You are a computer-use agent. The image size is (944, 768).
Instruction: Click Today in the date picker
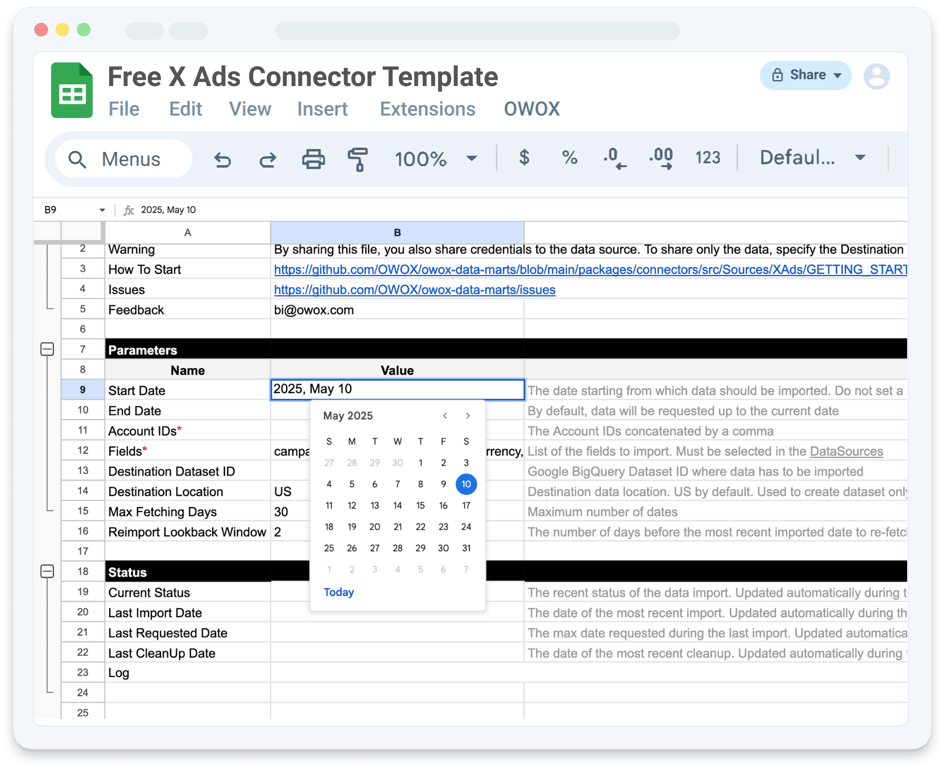point(339,592)
